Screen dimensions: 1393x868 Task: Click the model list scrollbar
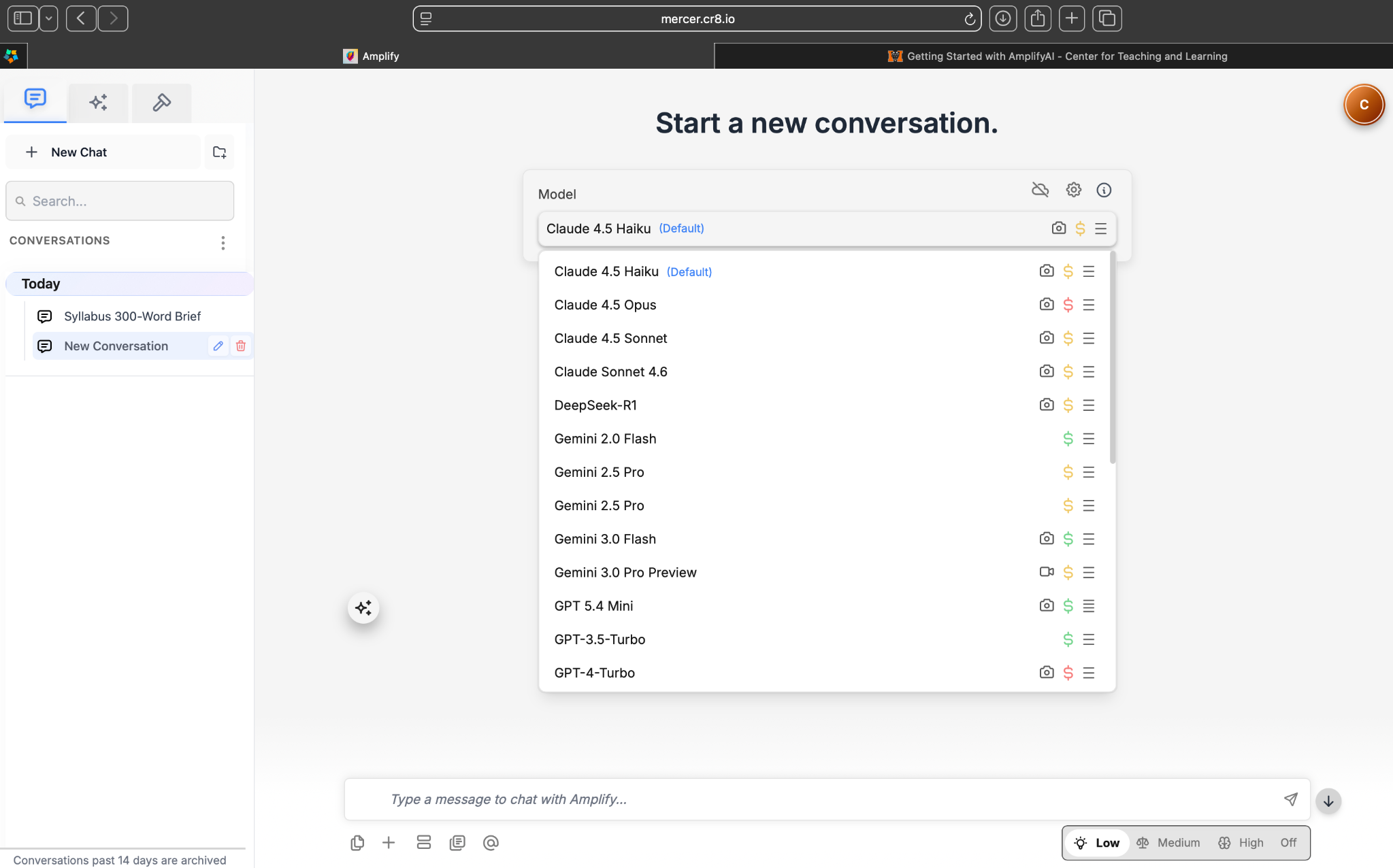[1113, 358]
